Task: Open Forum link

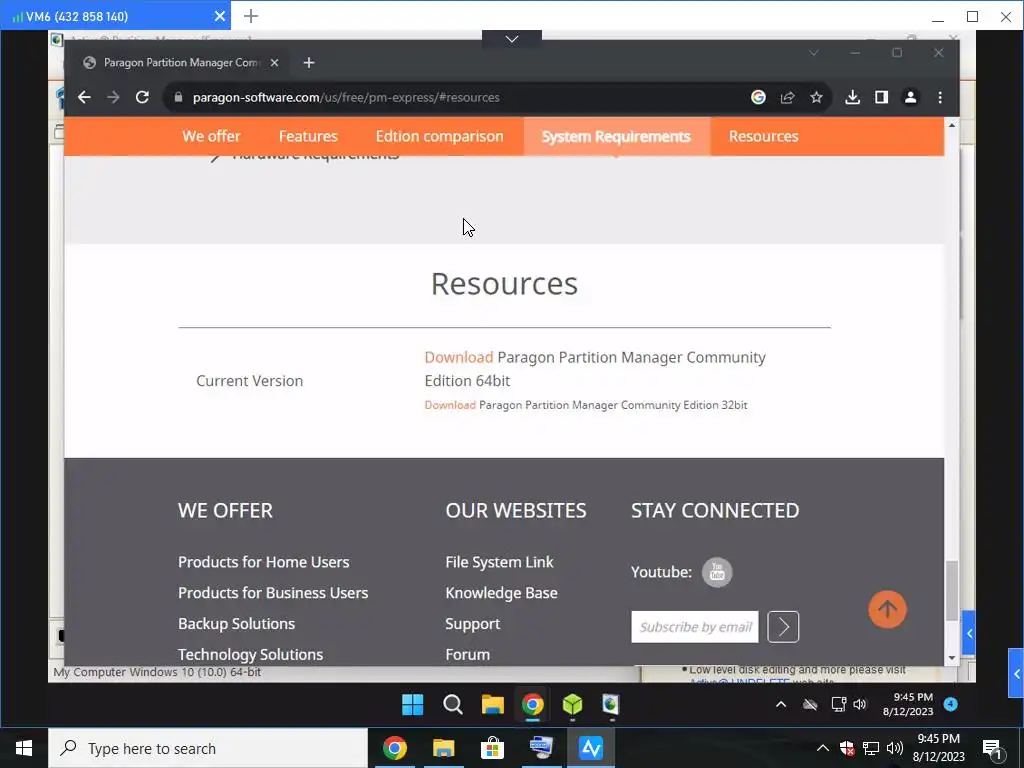Action: 468,654
